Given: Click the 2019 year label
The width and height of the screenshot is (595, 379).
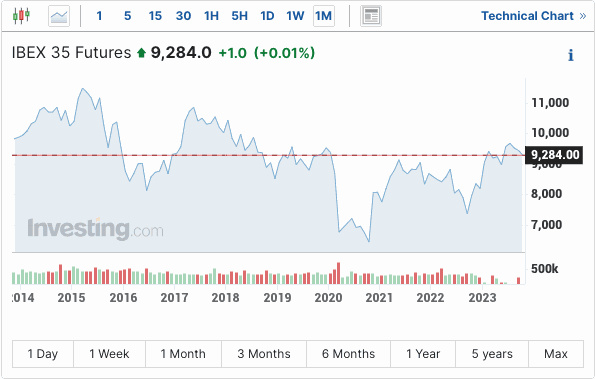Looking at the screenshot, I should click(x=277, y=298).
